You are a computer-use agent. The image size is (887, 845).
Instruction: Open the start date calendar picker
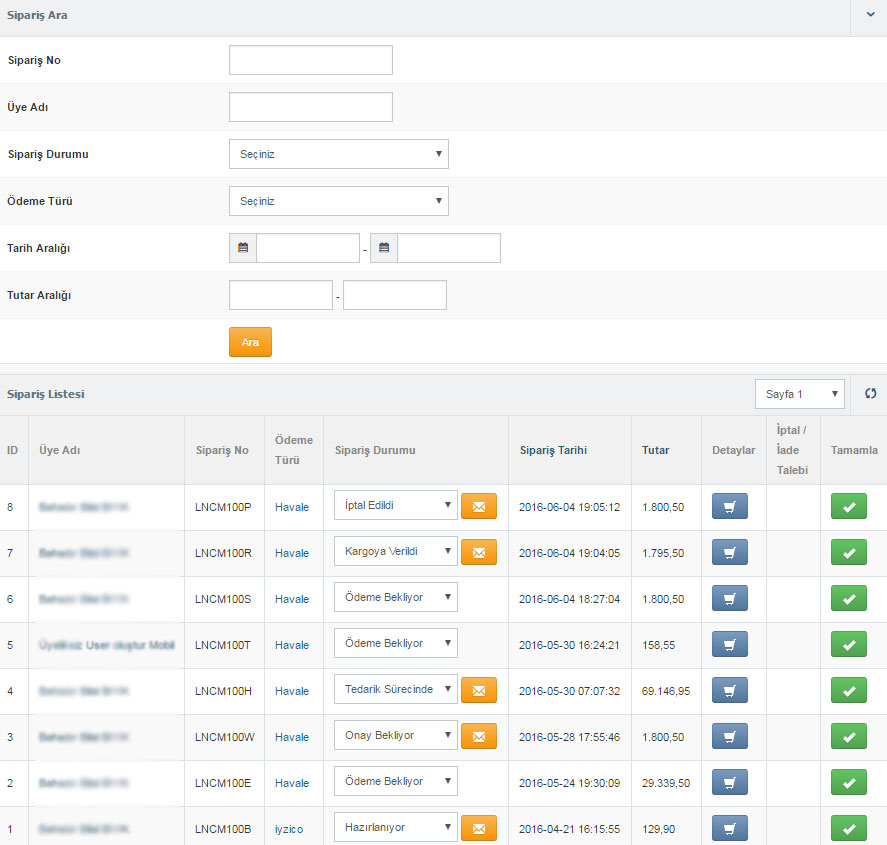243,248
